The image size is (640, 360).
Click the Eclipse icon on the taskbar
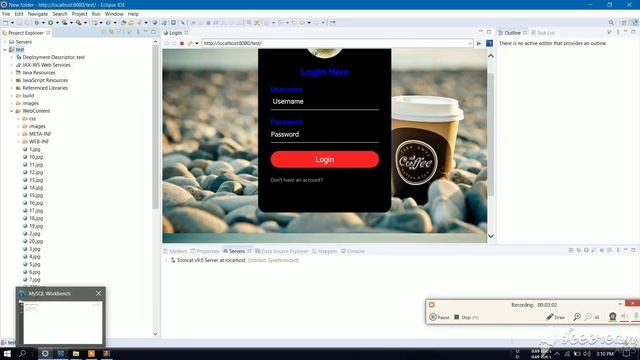pos(45,353)
